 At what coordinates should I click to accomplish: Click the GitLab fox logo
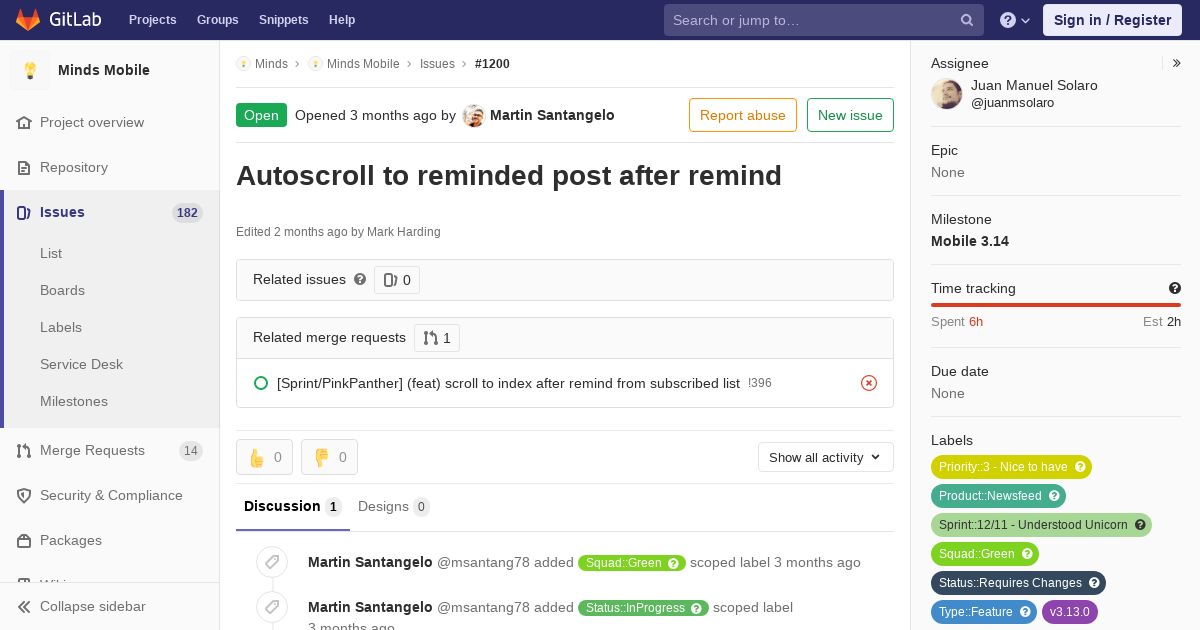(x=29, y=20)
